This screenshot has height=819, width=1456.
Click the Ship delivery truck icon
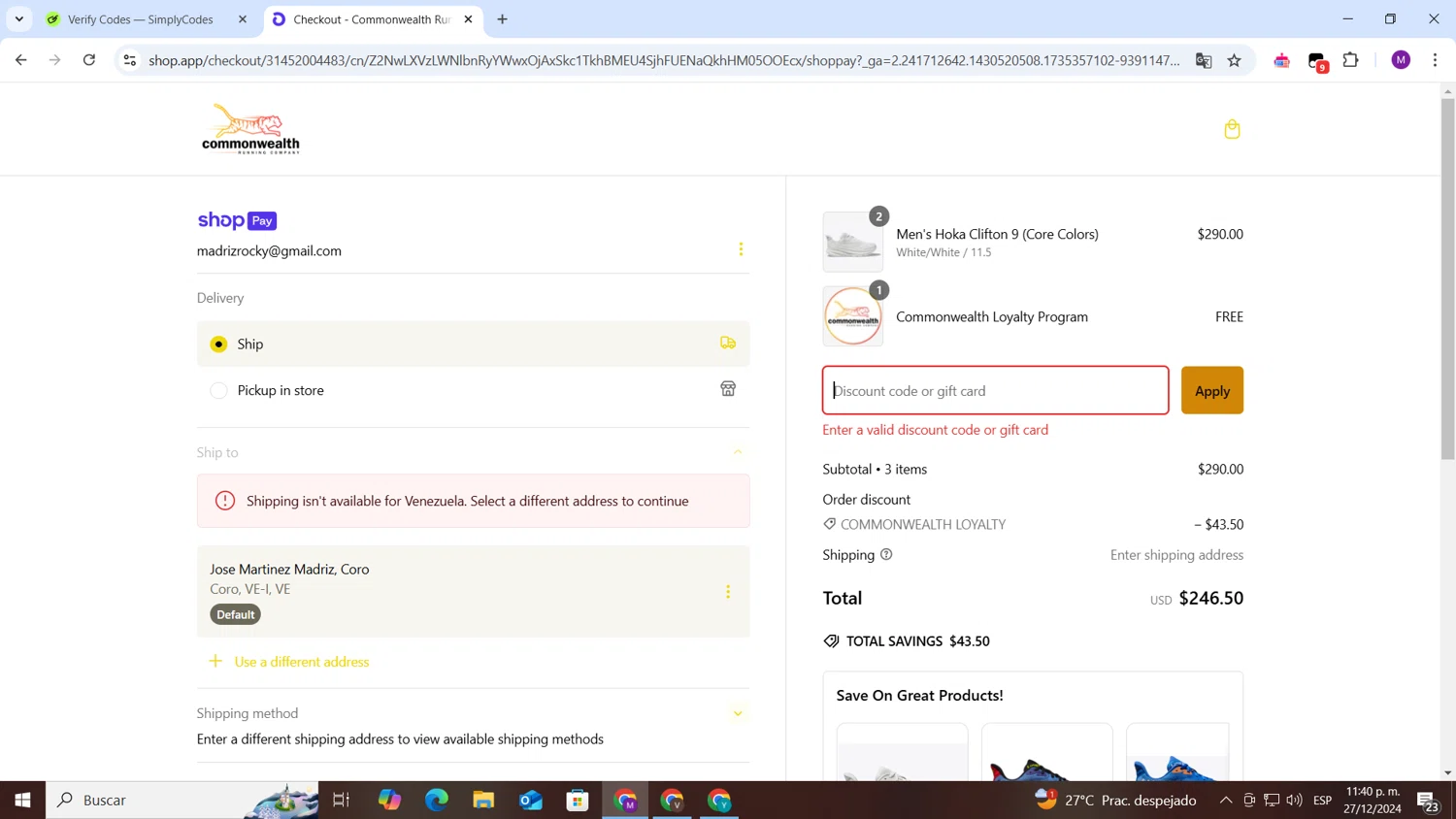728,344
